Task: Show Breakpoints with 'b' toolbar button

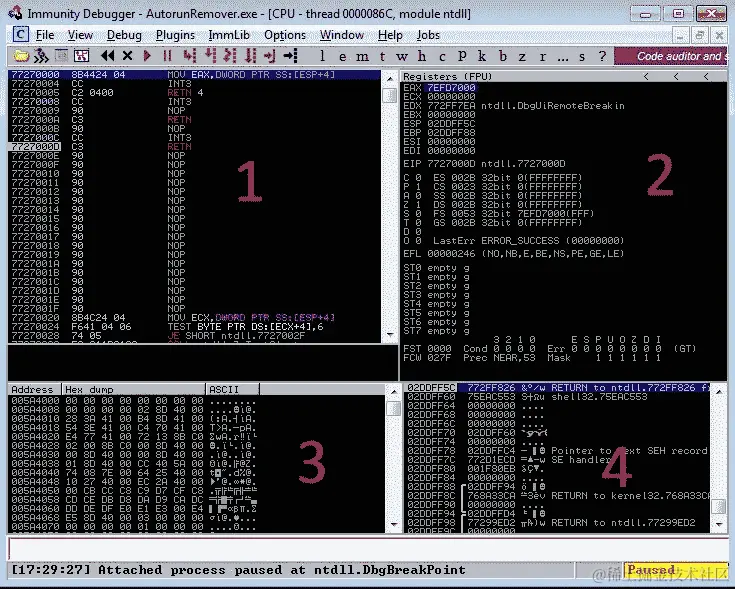Action: point(502,57)
